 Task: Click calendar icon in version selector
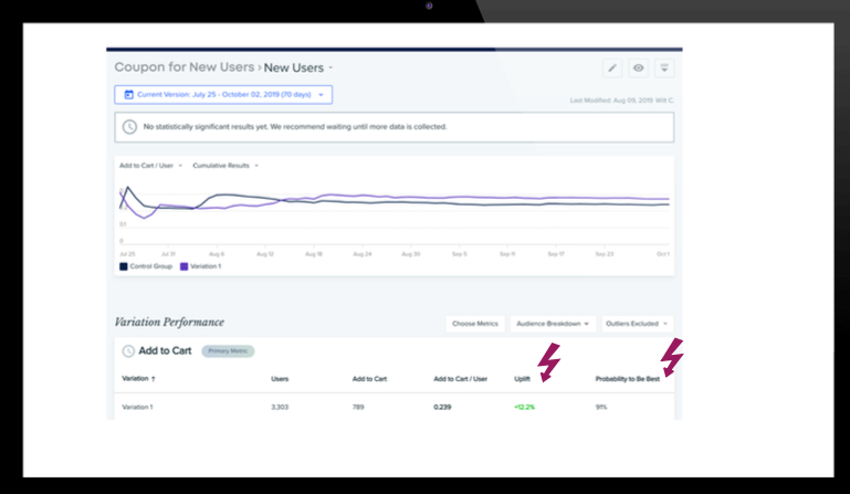click(128, 95)
